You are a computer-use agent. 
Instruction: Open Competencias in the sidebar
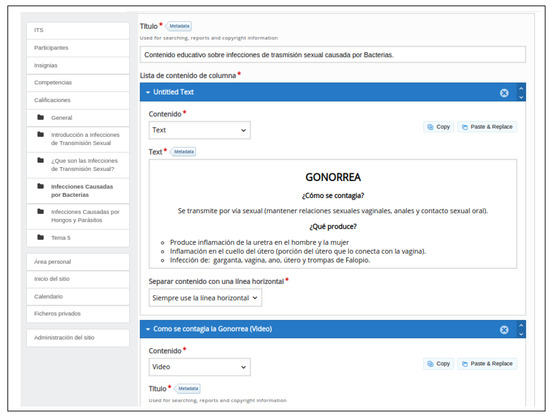(78, 83)
